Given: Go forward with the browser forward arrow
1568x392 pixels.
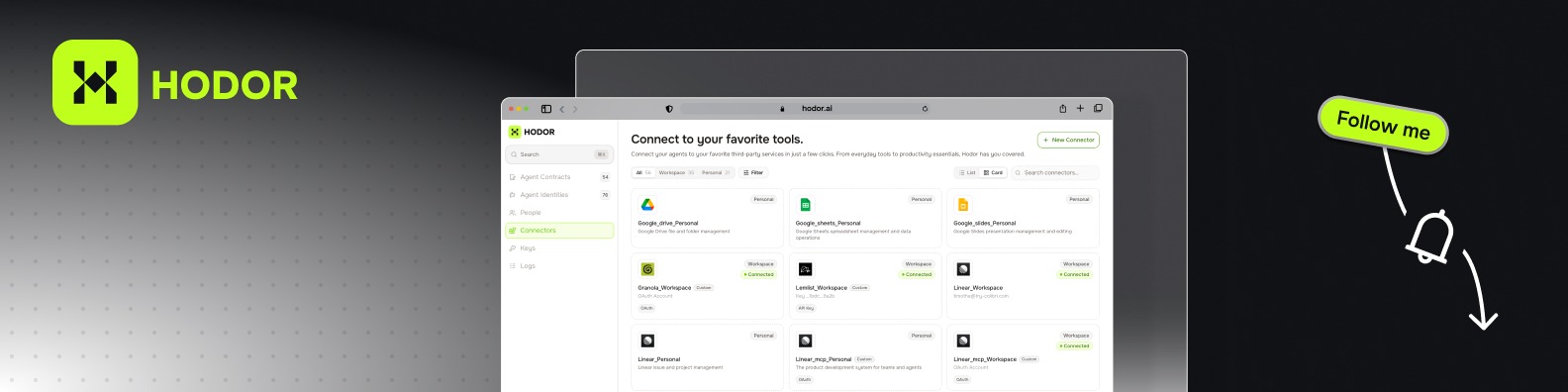Looking at the screenshot, I should tap(575, 109).
